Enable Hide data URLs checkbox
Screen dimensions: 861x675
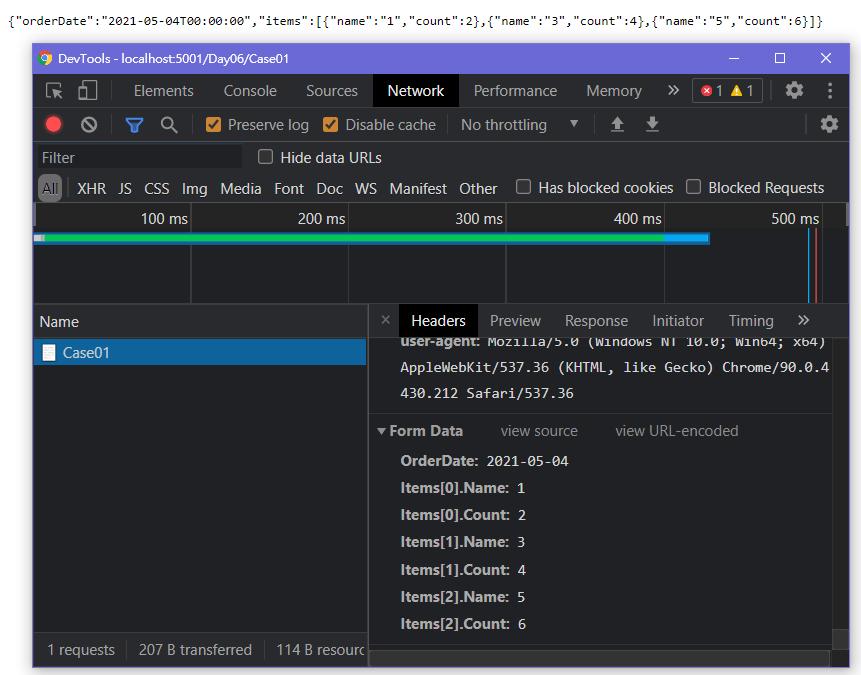pyautogui.click(x=265, y=157)
